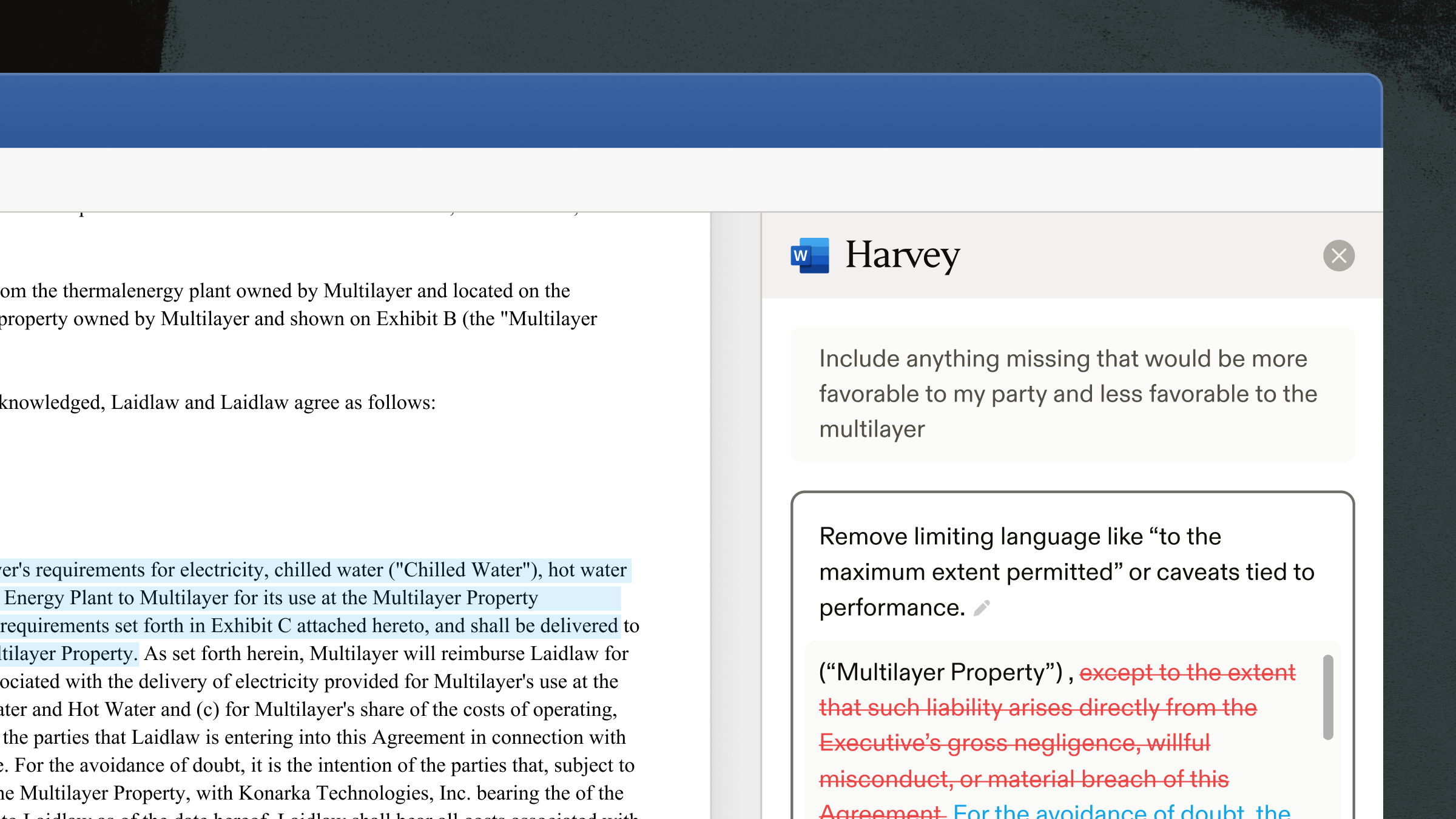Edit the suggestion using the pencil icon

982,608
